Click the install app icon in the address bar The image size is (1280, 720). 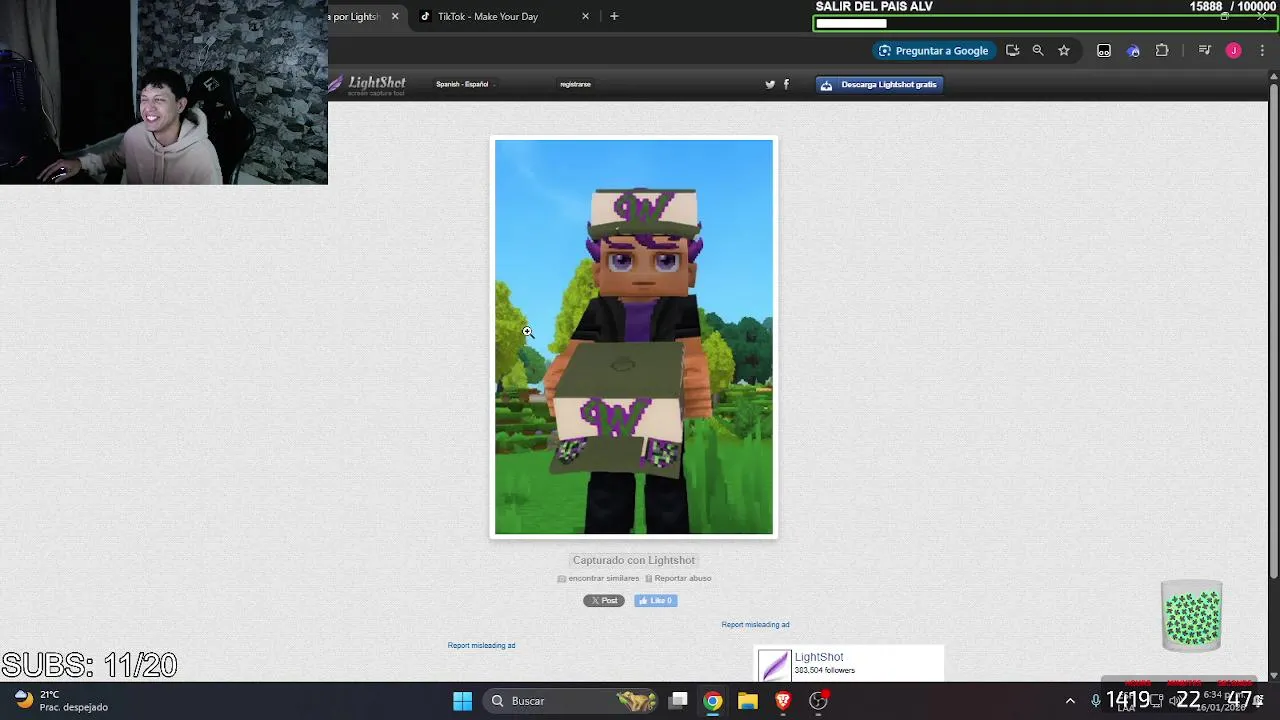click(1012, 51)
